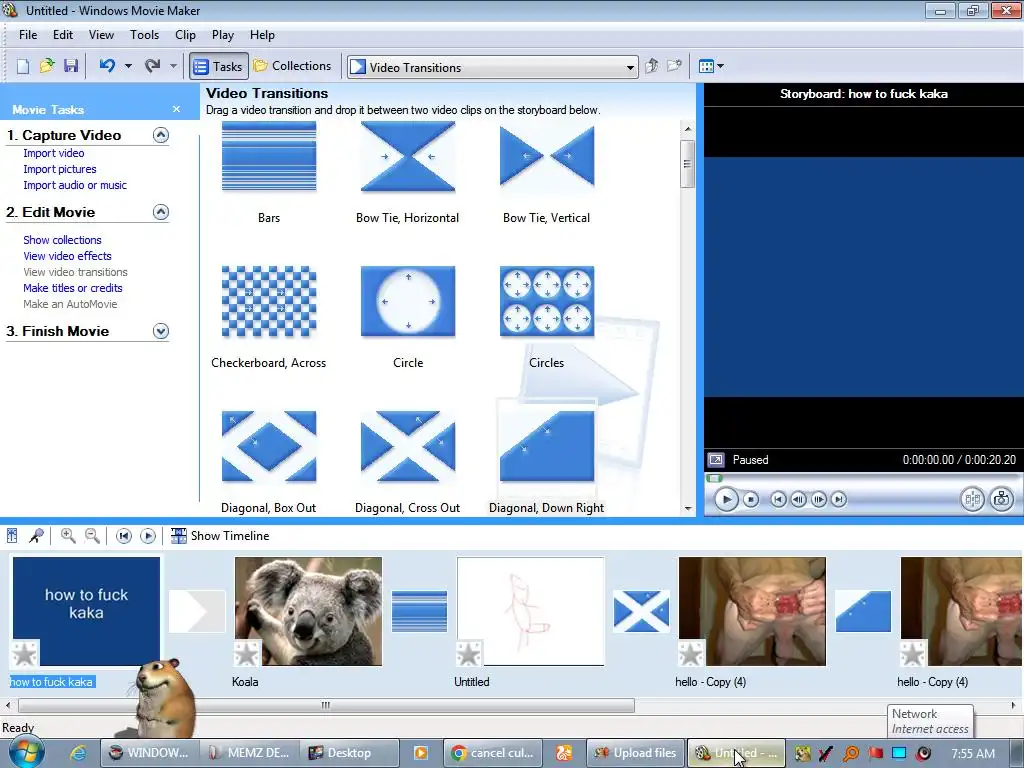This screenshot has height=768, width=1024.
Task: Open the Edit menu
Action: [63, 35]
